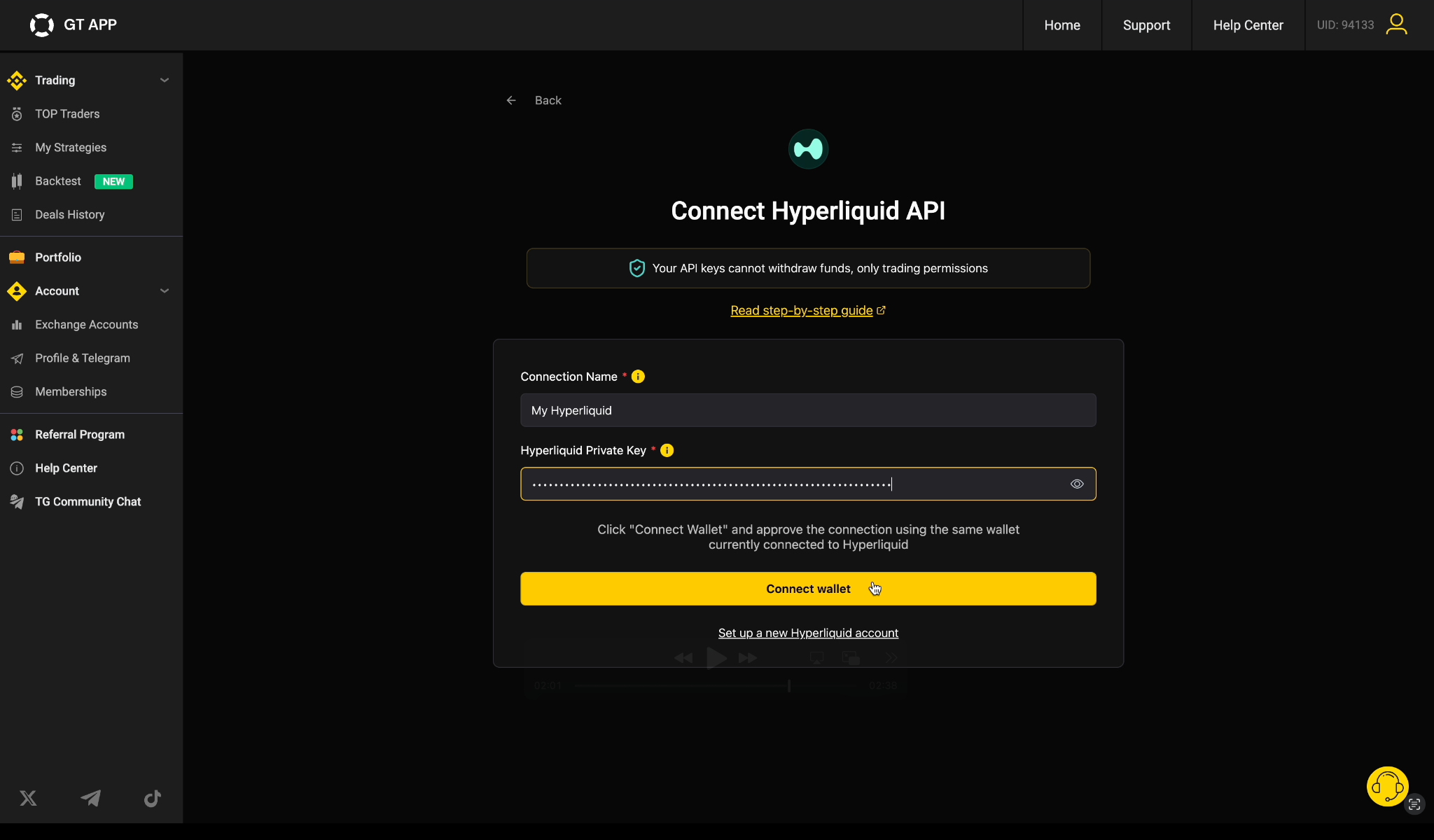
Task: Click the Profile & Telegram paper plane icon
Action: click(x=17, y=358)
